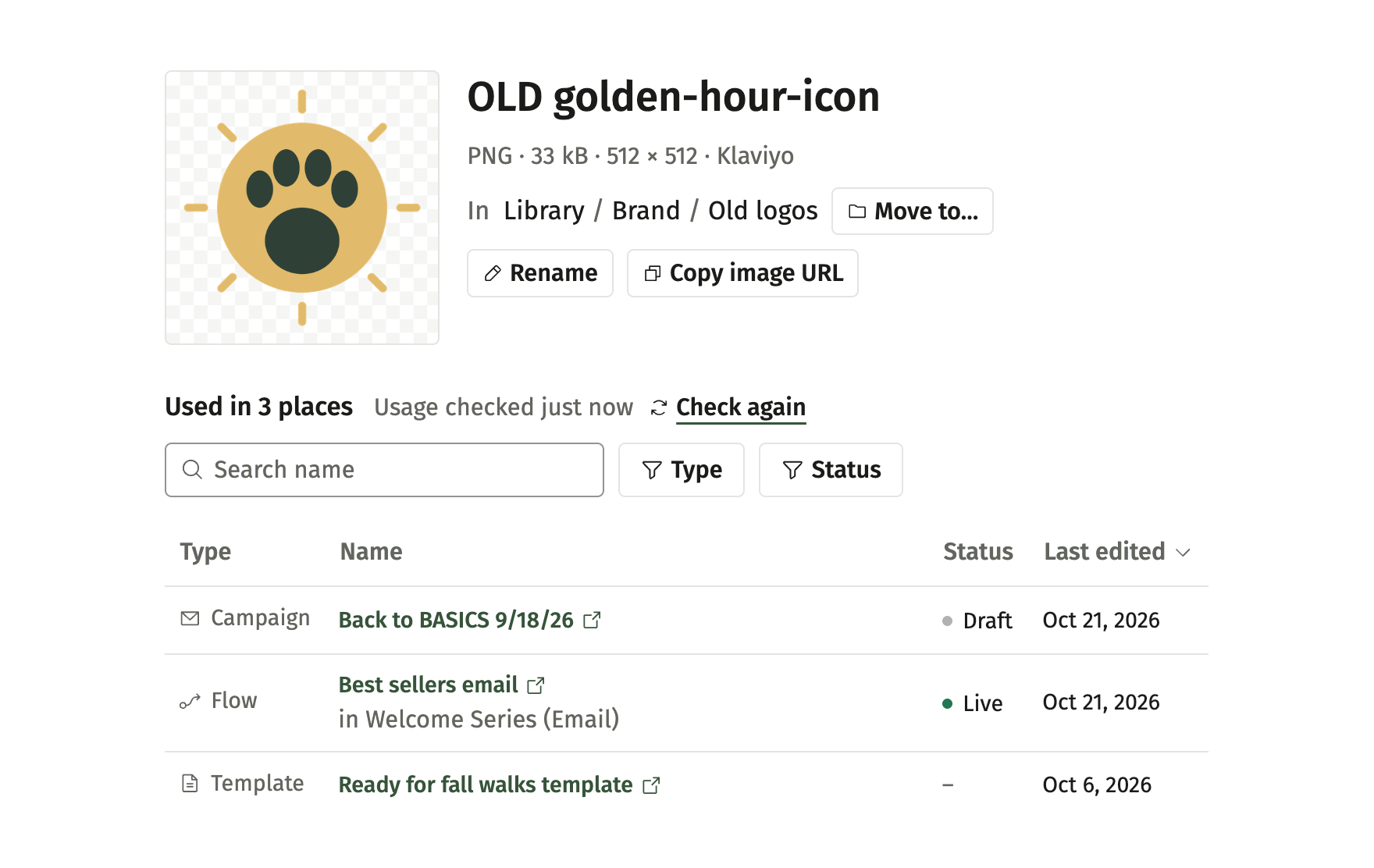This screenshot has width=1374, height=868.
Task: Click the Check again link
Action: coord(740,407)
